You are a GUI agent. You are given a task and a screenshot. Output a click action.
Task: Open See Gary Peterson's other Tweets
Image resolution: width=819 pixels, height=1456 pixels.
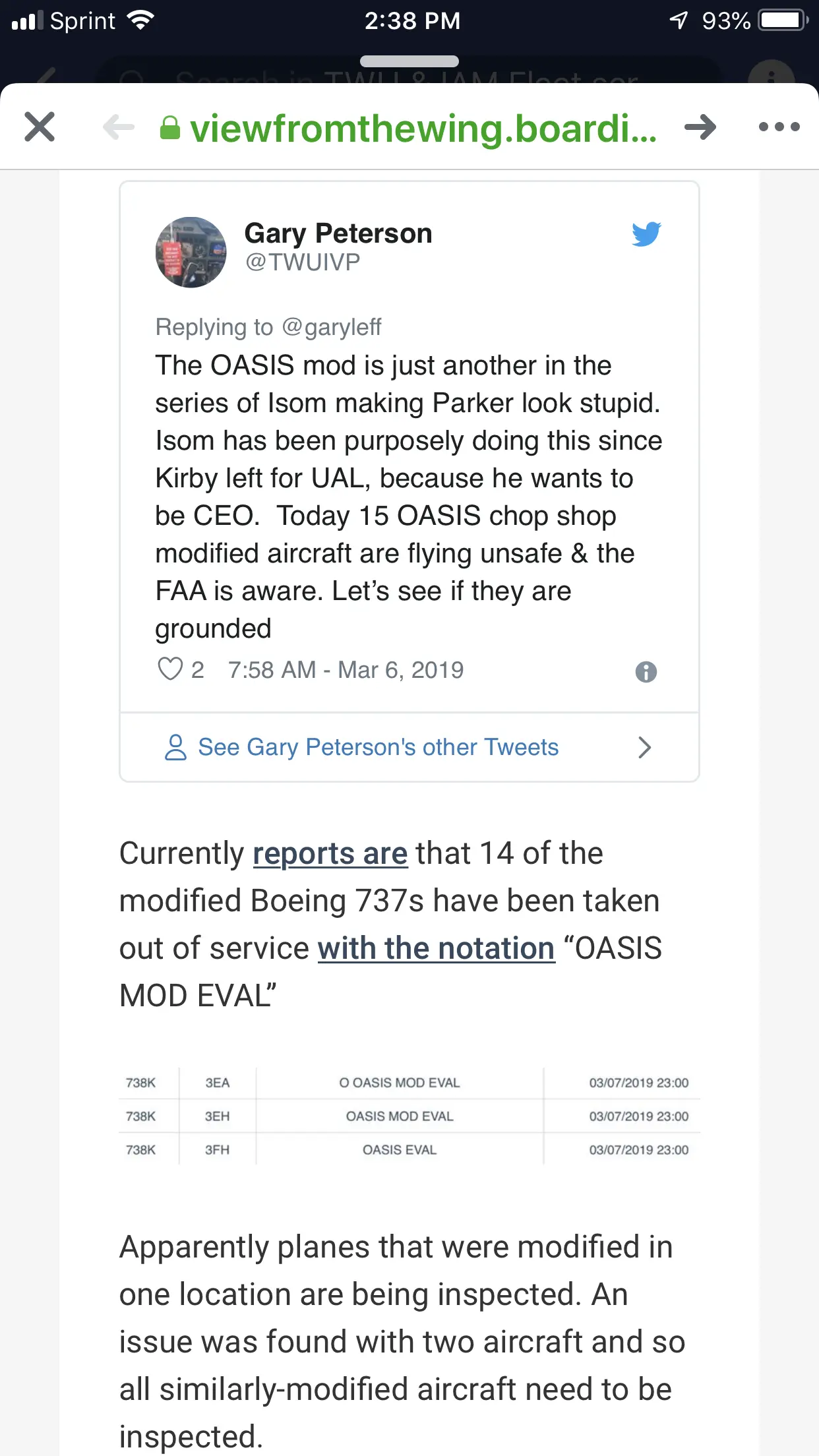coord(378,747)
